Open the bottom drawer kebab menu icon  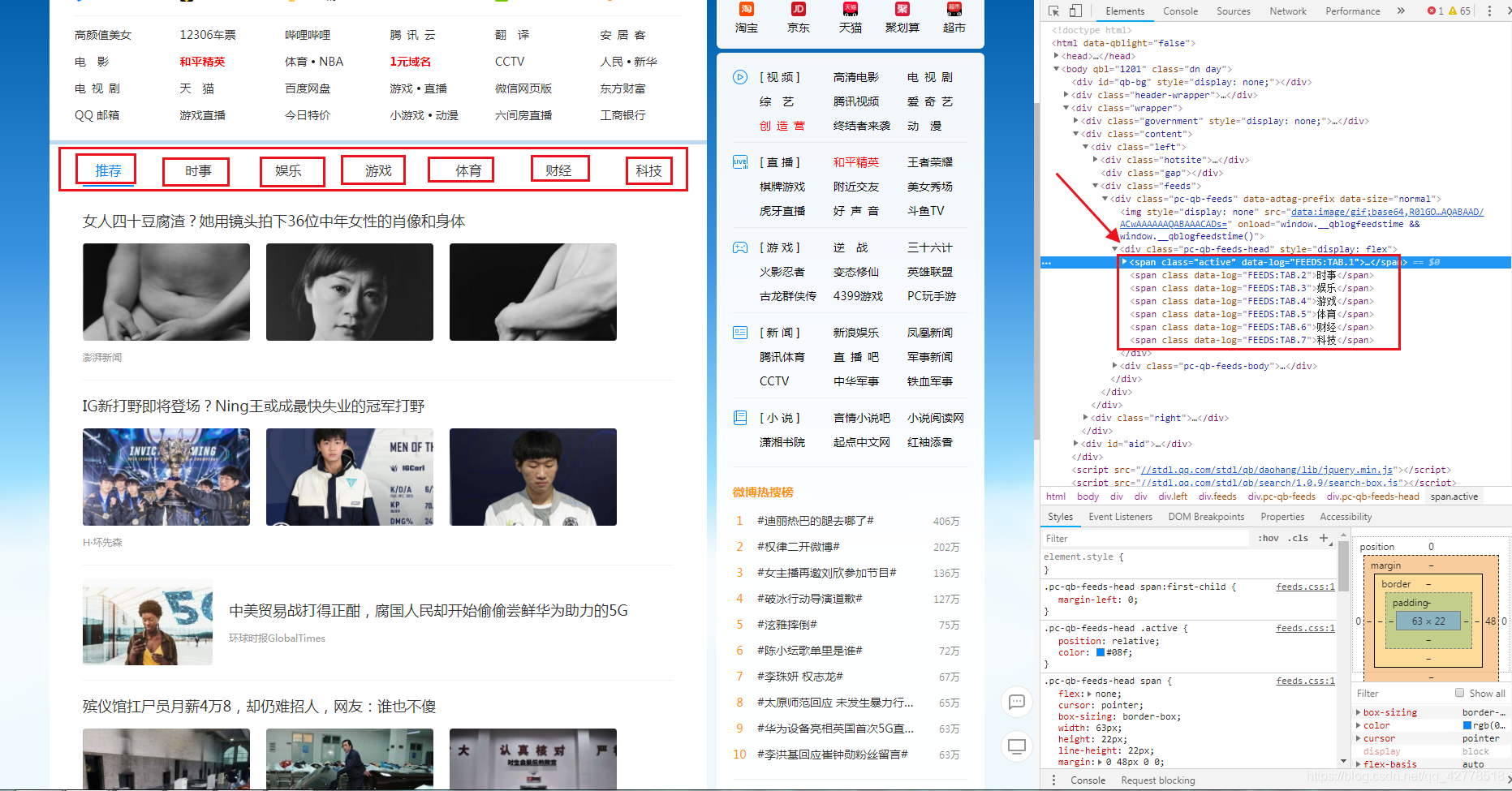(x=1053, y=780)
